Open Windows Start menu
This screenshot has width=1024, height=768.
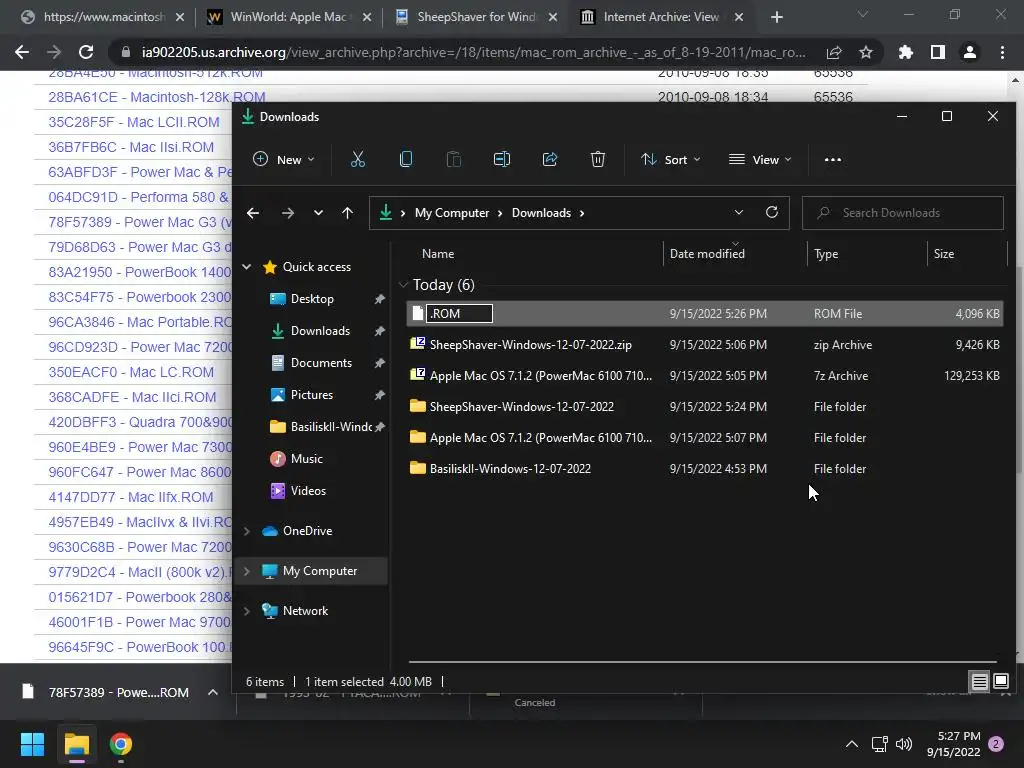coord(32,744)
